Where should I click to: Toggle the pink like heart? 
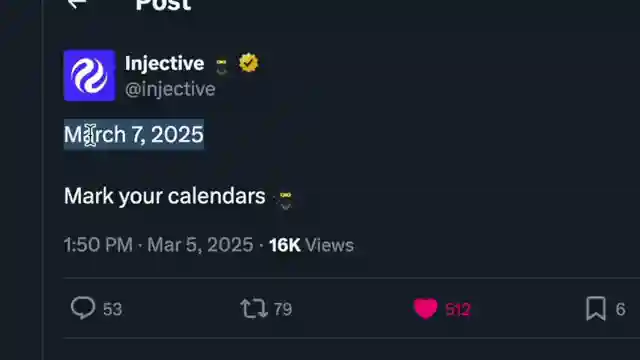[x=426, y=309]
